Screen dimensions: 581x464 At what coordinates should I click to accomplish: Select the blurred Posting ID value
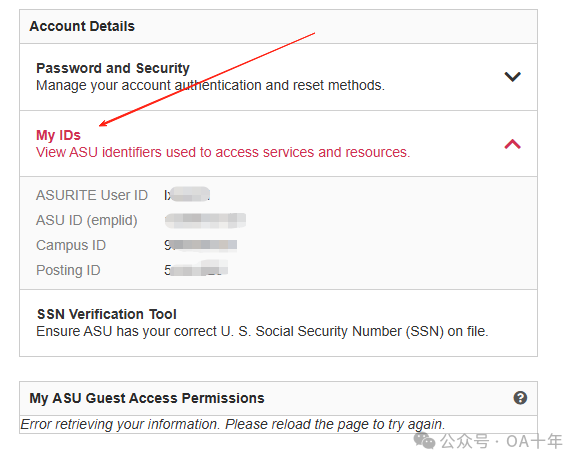(x=196, y=269)
